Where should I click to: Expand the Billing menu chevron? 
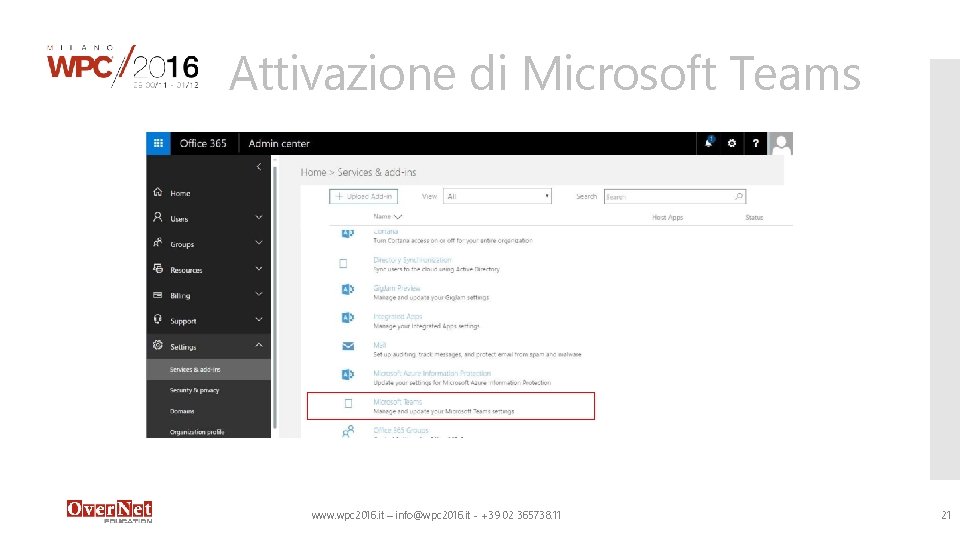pos(259,294)
